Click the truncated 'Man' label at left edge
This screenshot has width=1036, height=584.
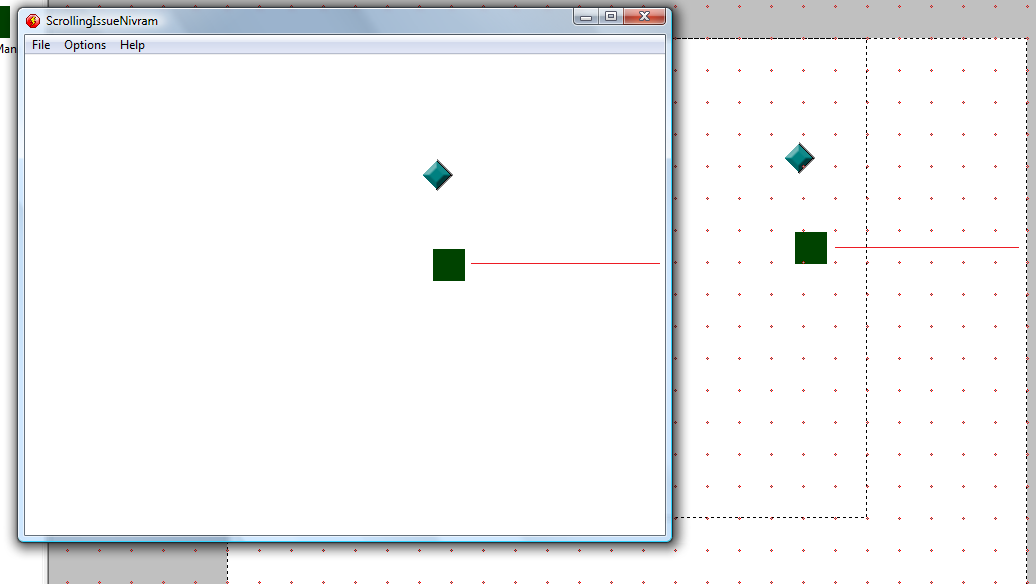(x=7, y=48)
